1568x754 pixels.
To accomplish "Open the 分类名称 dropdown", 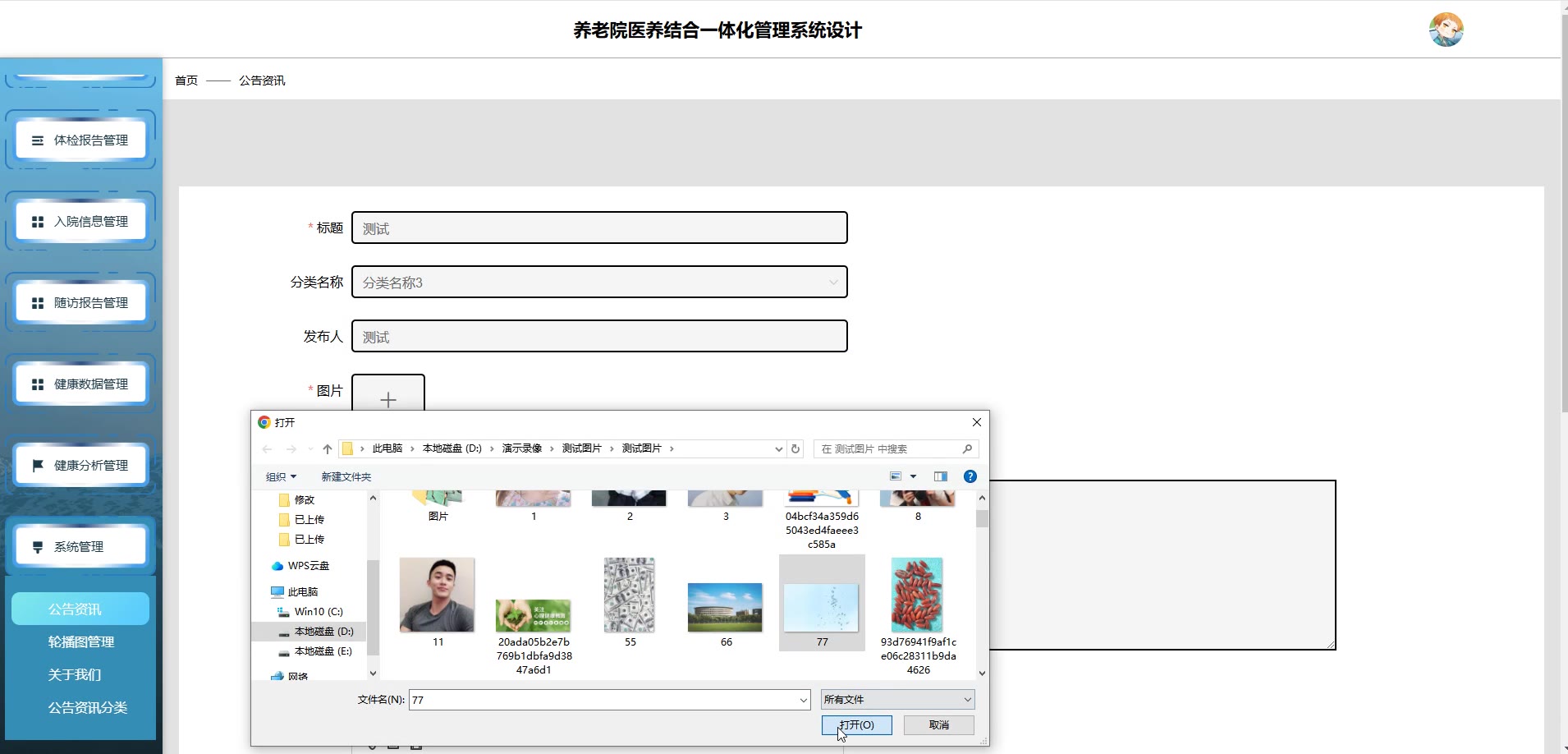I will click(x=599, y=282).
